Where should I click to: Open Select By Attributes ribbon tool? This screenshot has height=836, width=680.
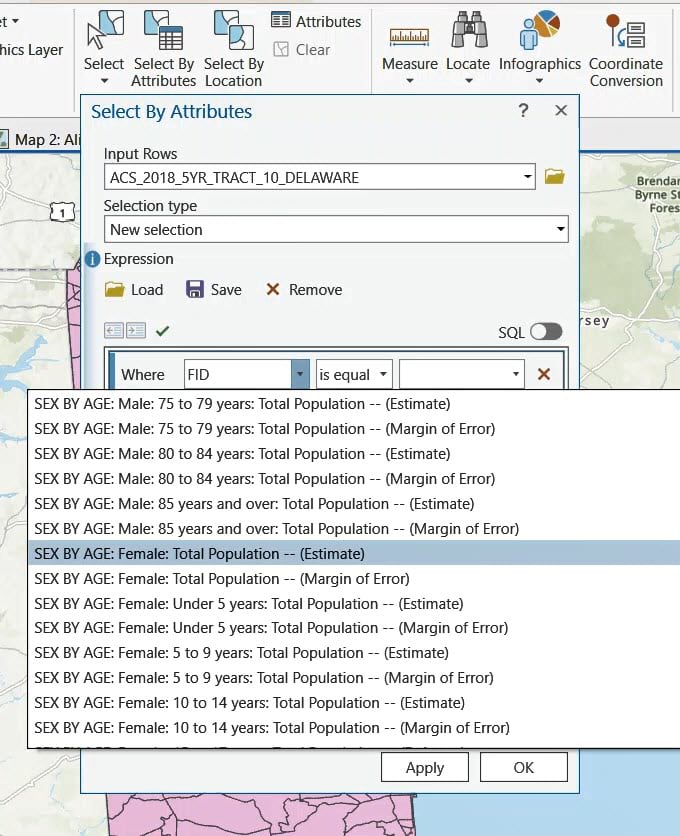pos(164,49)
